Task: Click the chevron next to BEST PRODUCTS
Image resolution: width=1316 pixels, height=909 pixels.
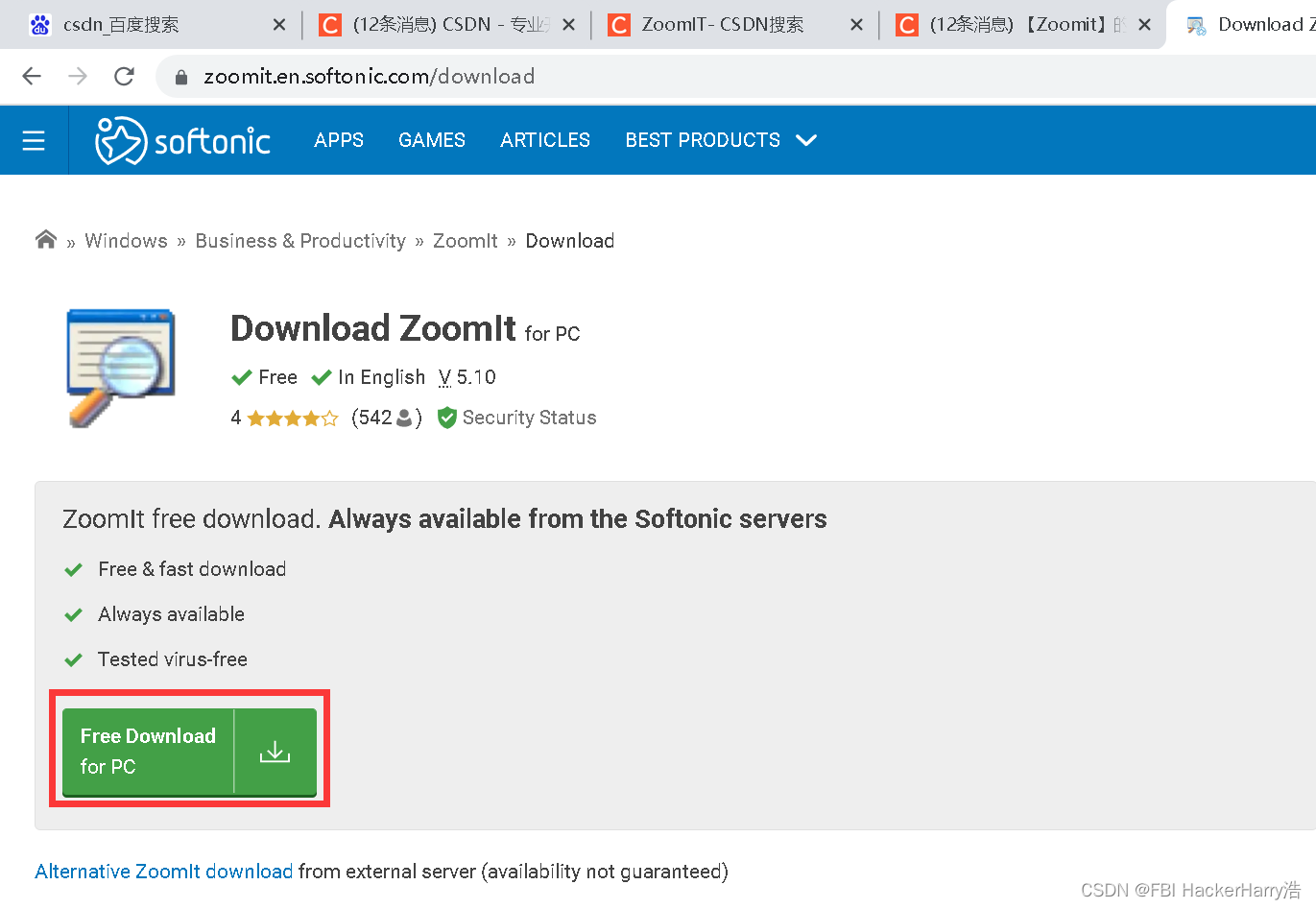Action: coord(806,140)
